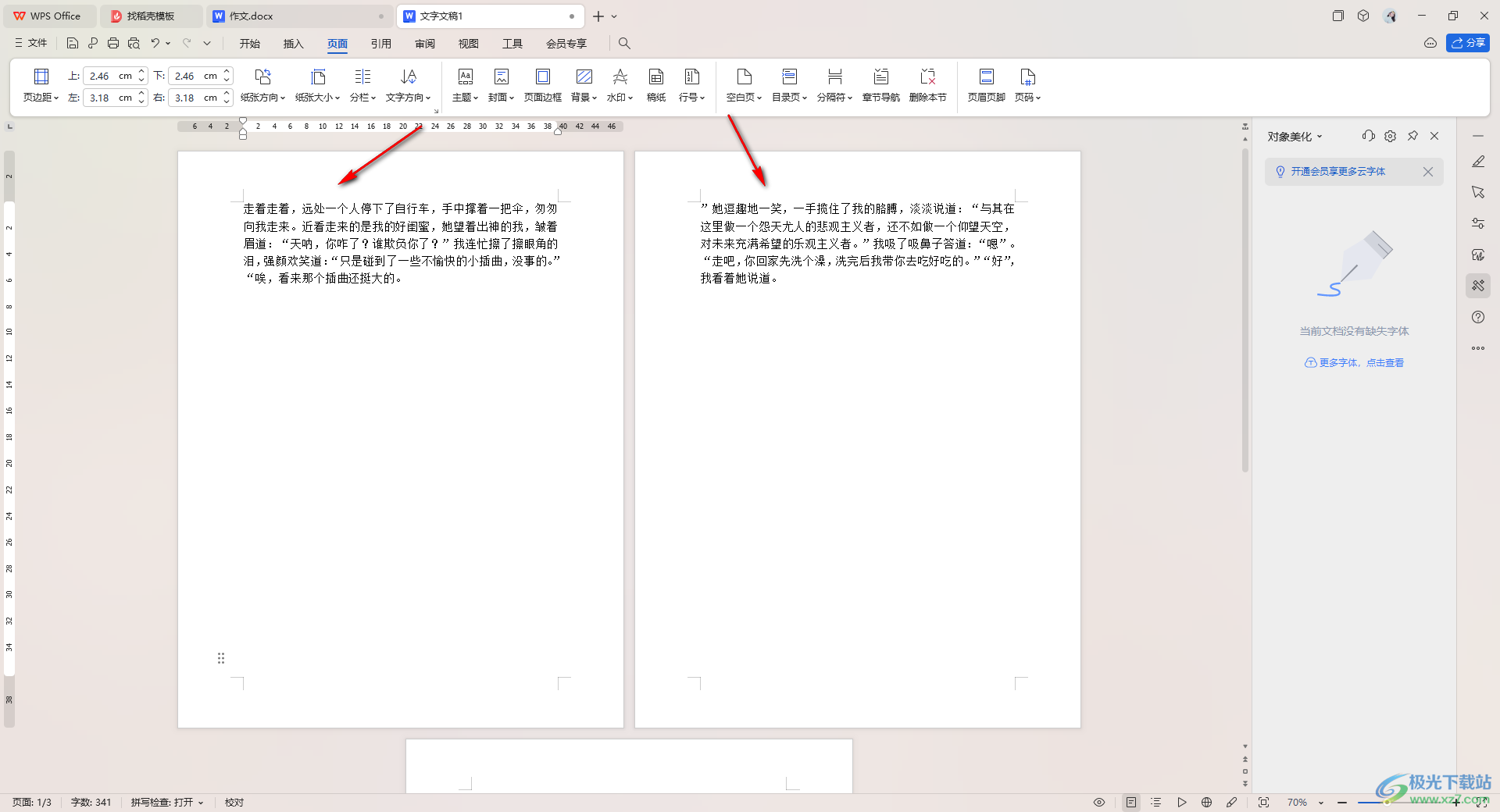
Task: Click the Page Border tool
Action: (543, 85)
